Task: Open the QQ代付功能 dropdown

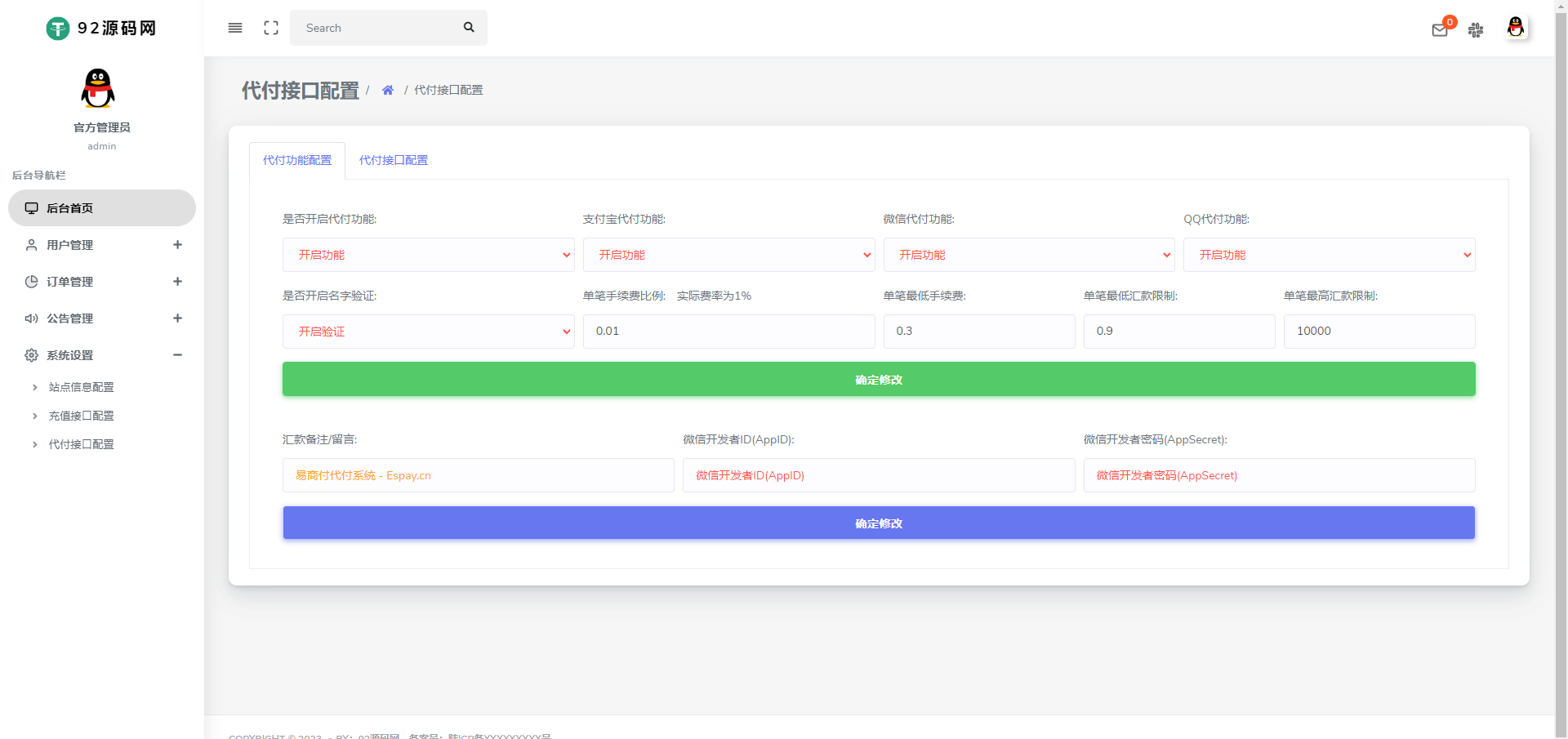Action: coord(1330,255)
